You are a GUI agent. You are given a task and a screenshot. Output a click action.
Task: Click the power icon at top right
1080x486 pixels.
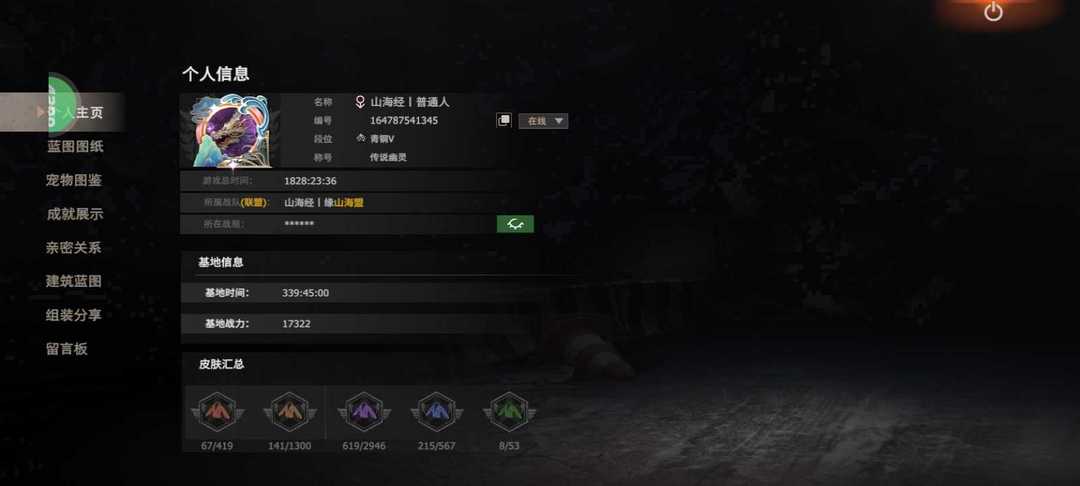[x=993, y=11]
